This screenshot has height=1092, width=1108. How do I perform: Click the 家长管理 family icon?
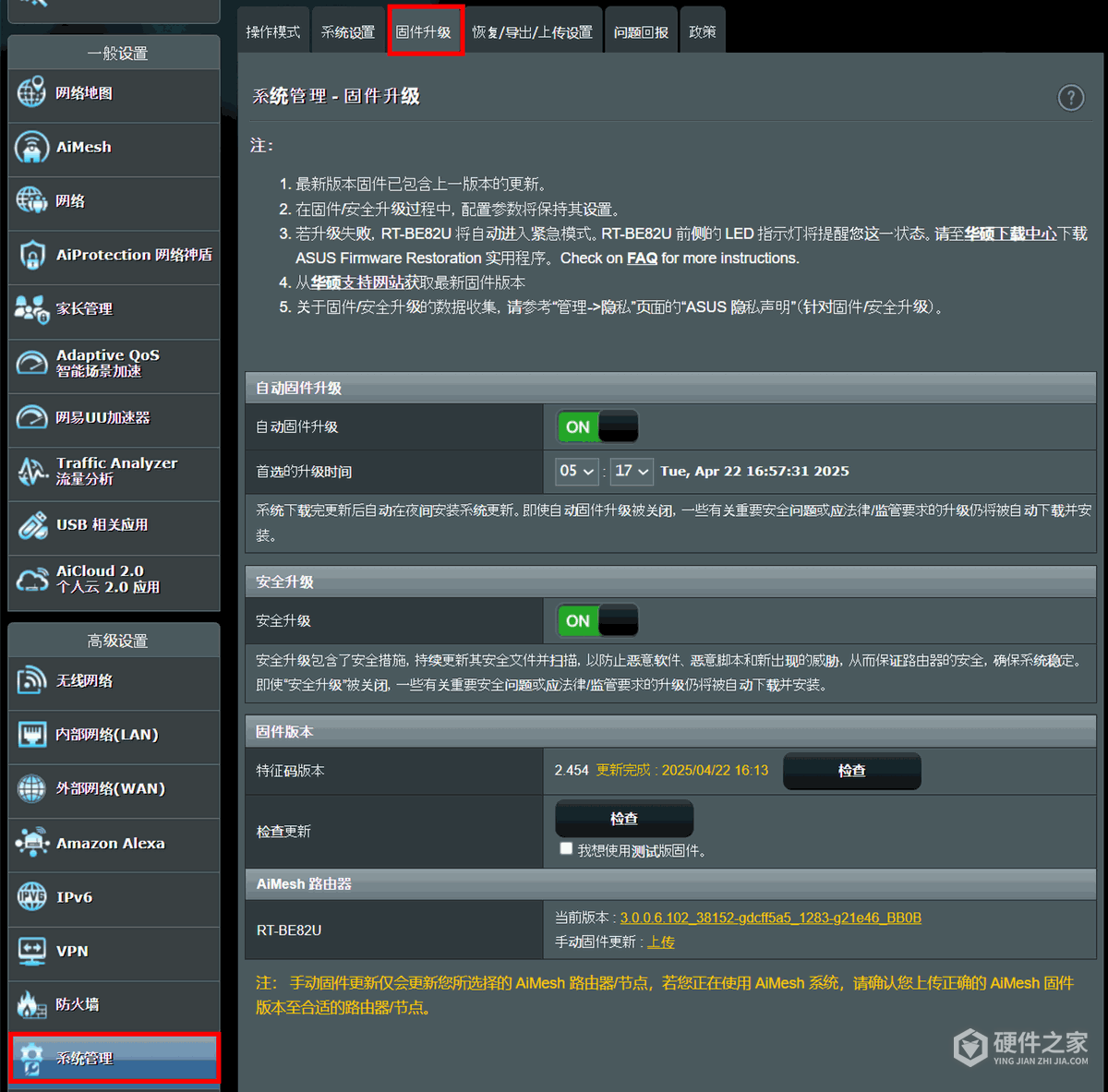click(x=31, y=308)
